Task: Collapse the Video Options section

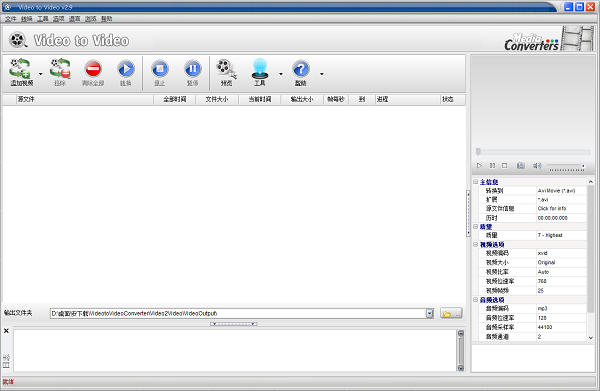Action: [475, 244]
